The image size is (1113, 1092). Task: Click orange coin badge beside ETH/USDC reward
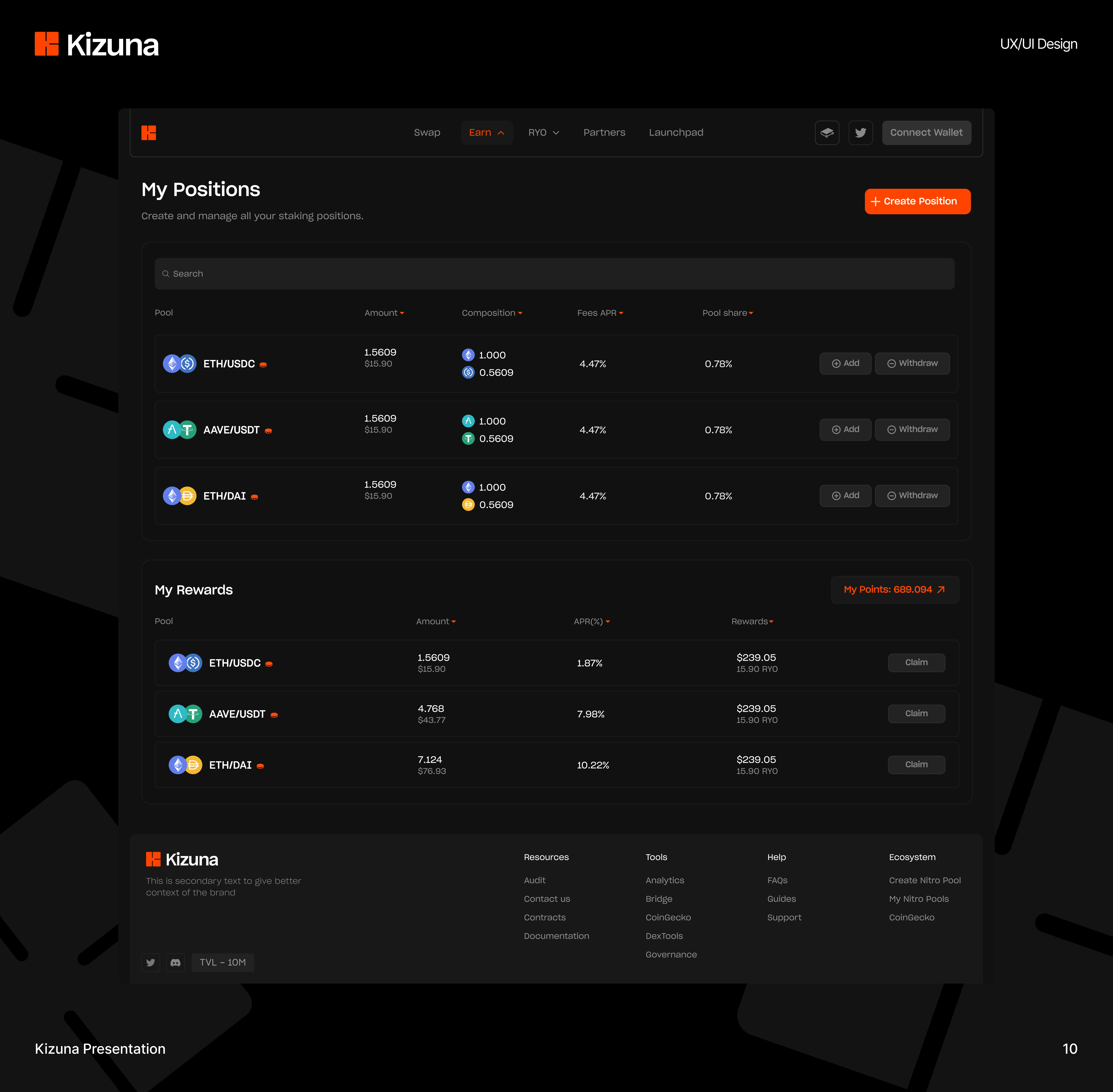(269, 664)
